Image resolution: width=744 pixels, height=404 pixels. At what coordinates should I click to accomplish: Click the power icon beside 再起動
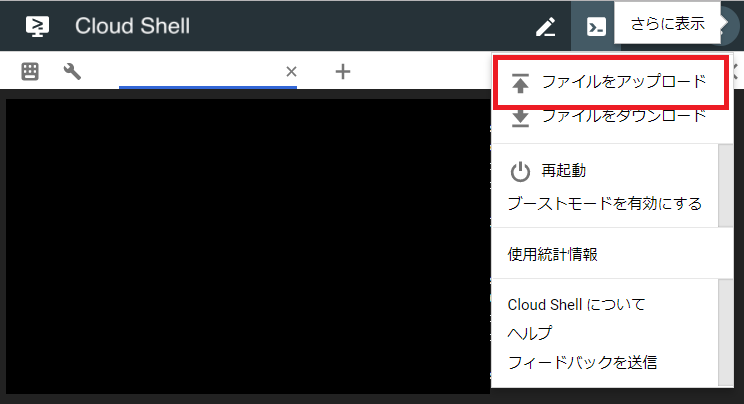tap(520, 171)
